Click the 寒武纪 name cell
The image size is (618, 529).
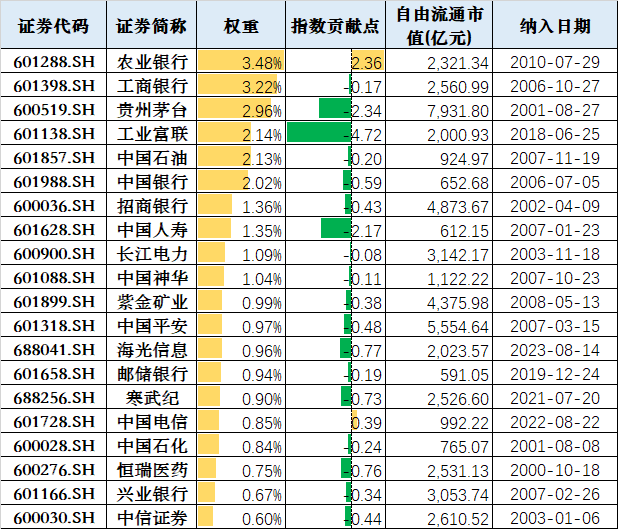pos(151,397)
